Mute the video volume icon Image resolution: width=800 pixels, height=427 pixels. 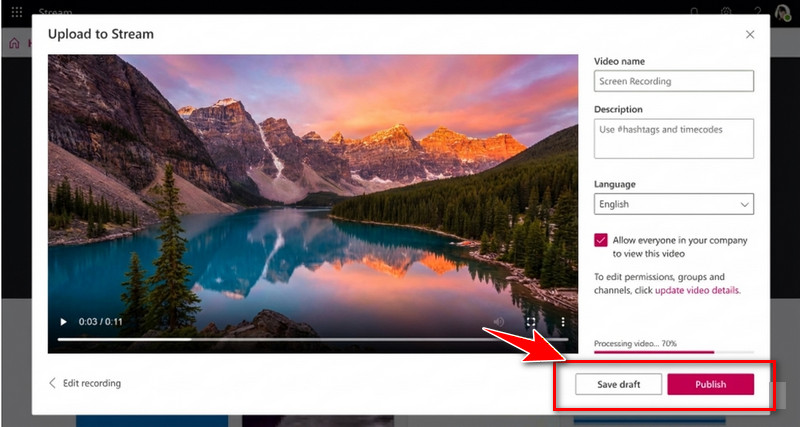[x=498, y=321]
